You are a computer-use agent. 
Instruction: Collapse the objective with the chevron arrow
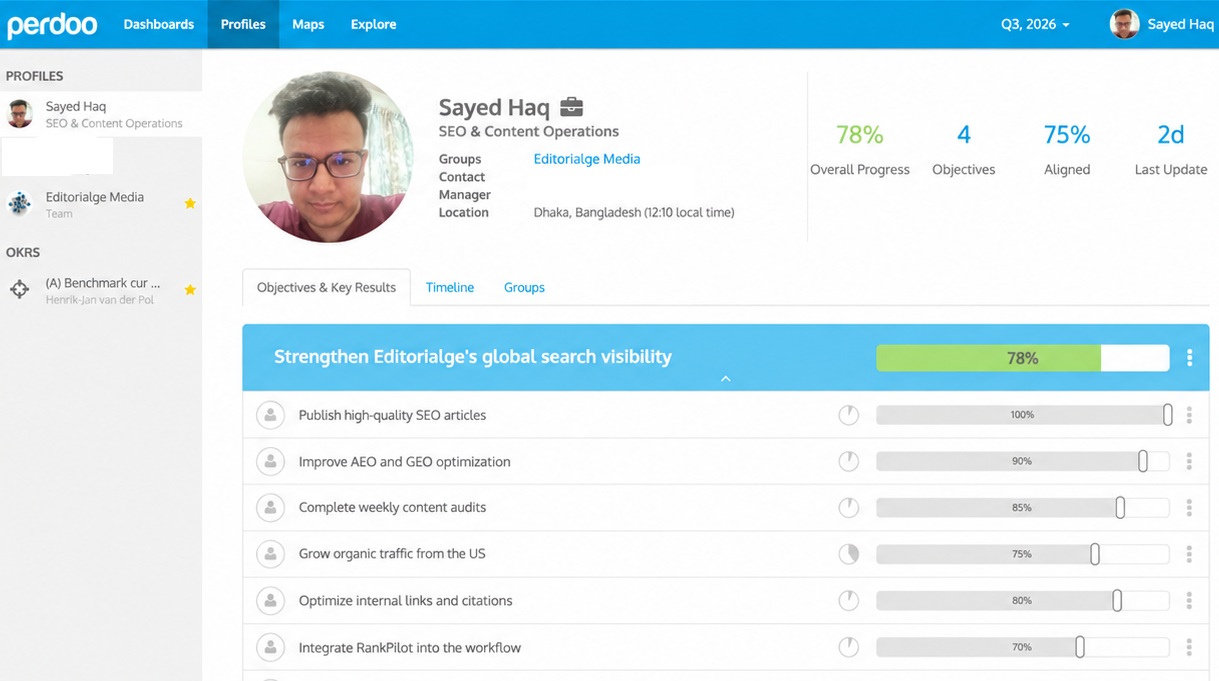pos(726,379)
